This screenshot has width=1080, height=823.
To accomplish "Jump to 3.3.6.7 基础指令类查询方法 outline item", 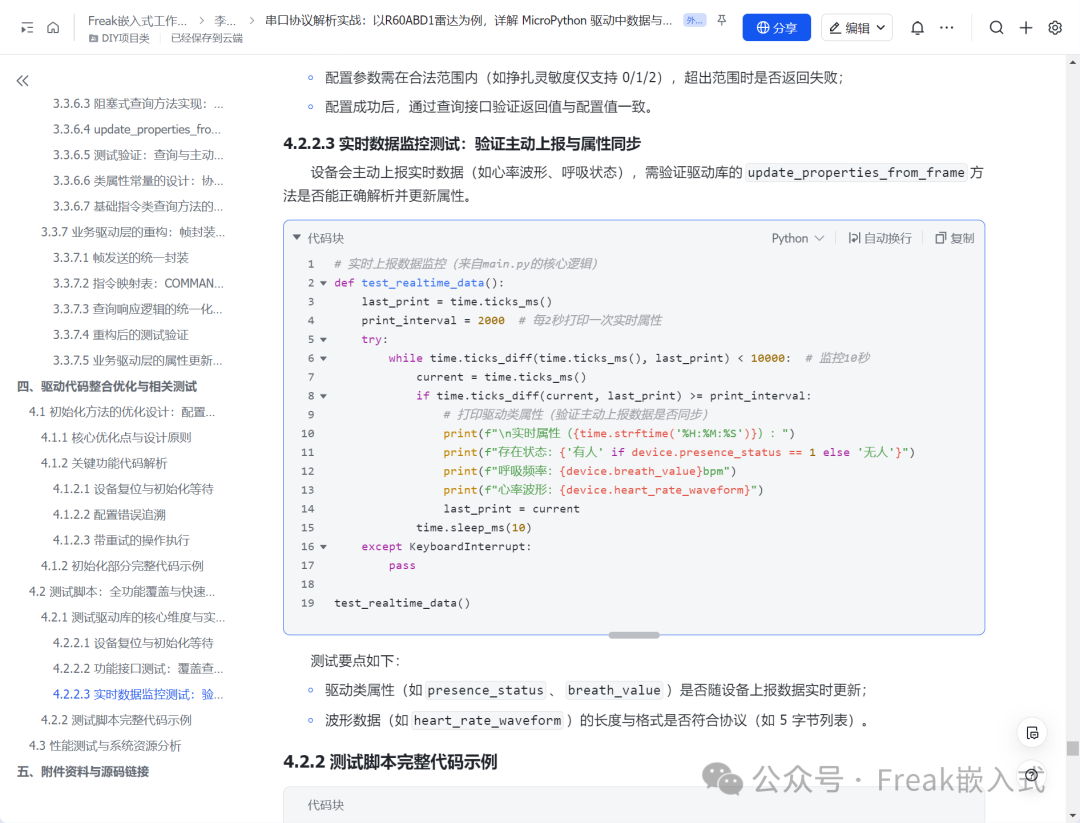I will click(x=138, y=207).
